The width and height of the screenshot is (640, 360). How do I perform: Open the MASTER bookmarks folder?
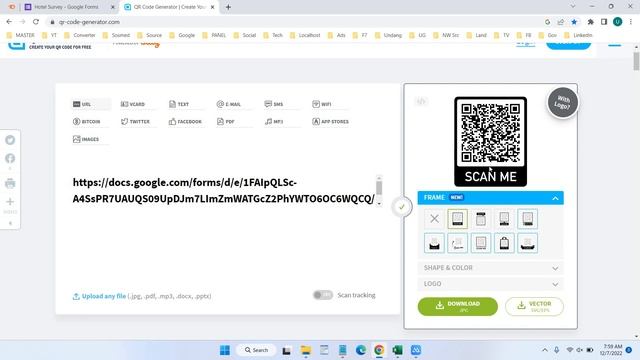pos(20,35)
